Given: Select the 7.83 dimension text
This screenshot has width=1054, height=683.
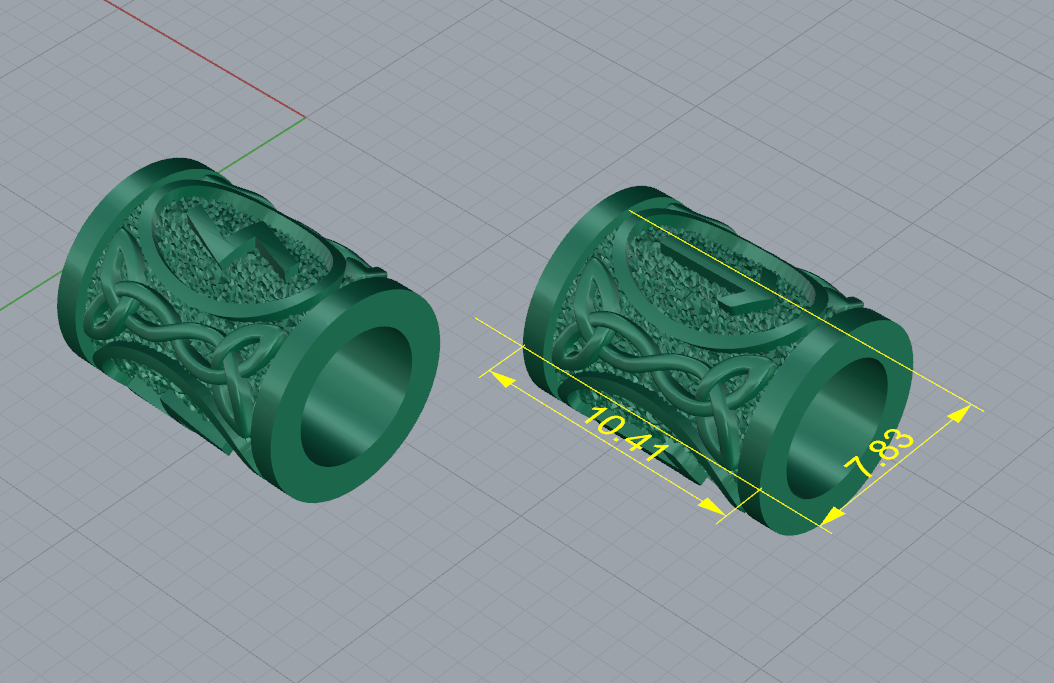Looking at the screenshot, I should pos(880,454).
